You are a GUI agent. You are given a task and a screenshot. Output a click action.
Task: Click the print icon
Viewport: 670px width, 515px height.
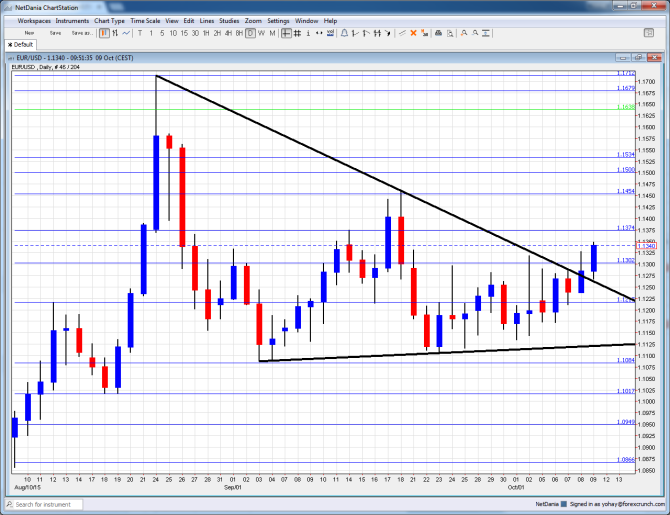coord(438,33)
